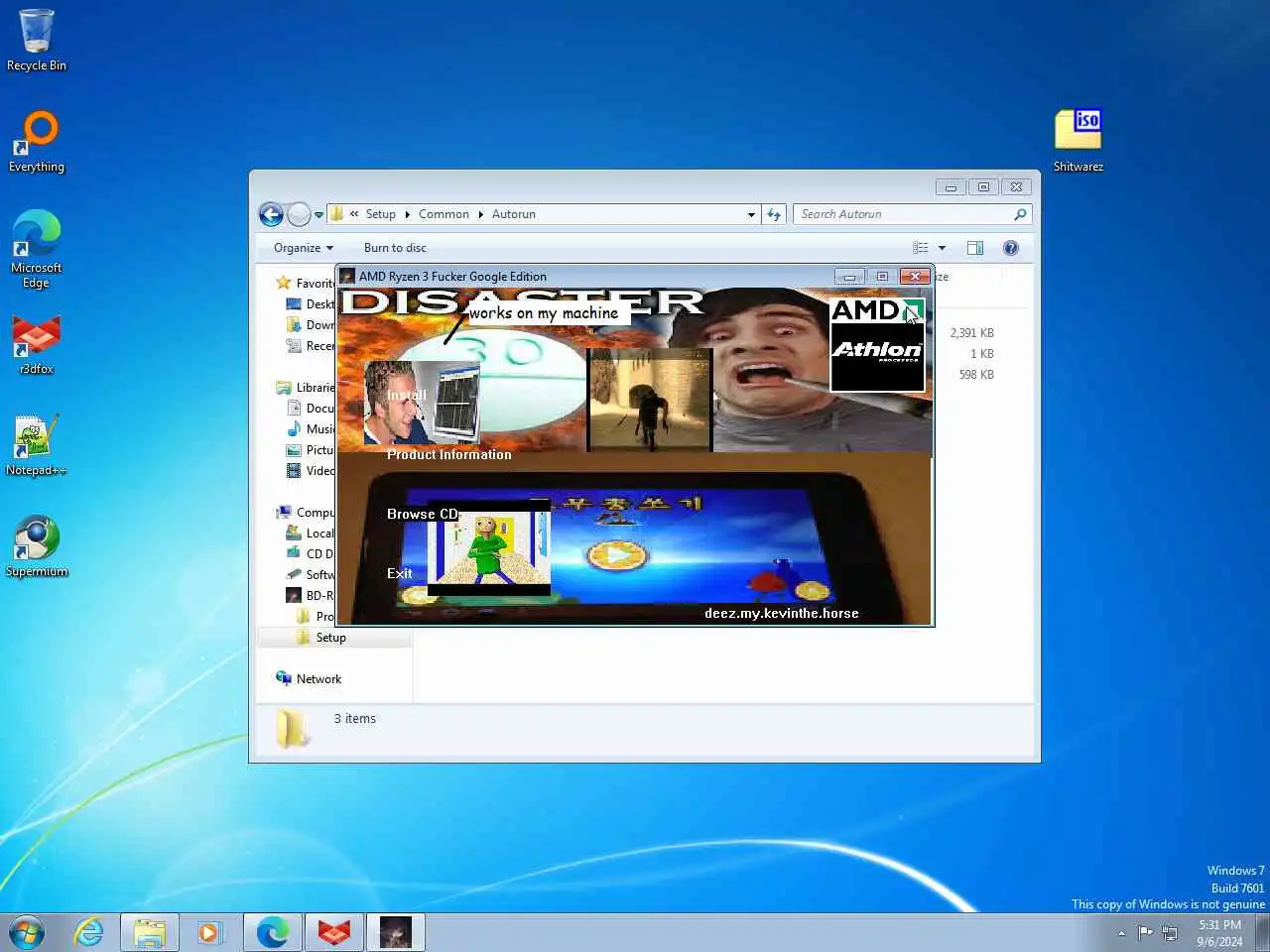The image size is (1270, 952).
Task: Expand the arrow after Common breadcrumb
Action: [480, 214]
